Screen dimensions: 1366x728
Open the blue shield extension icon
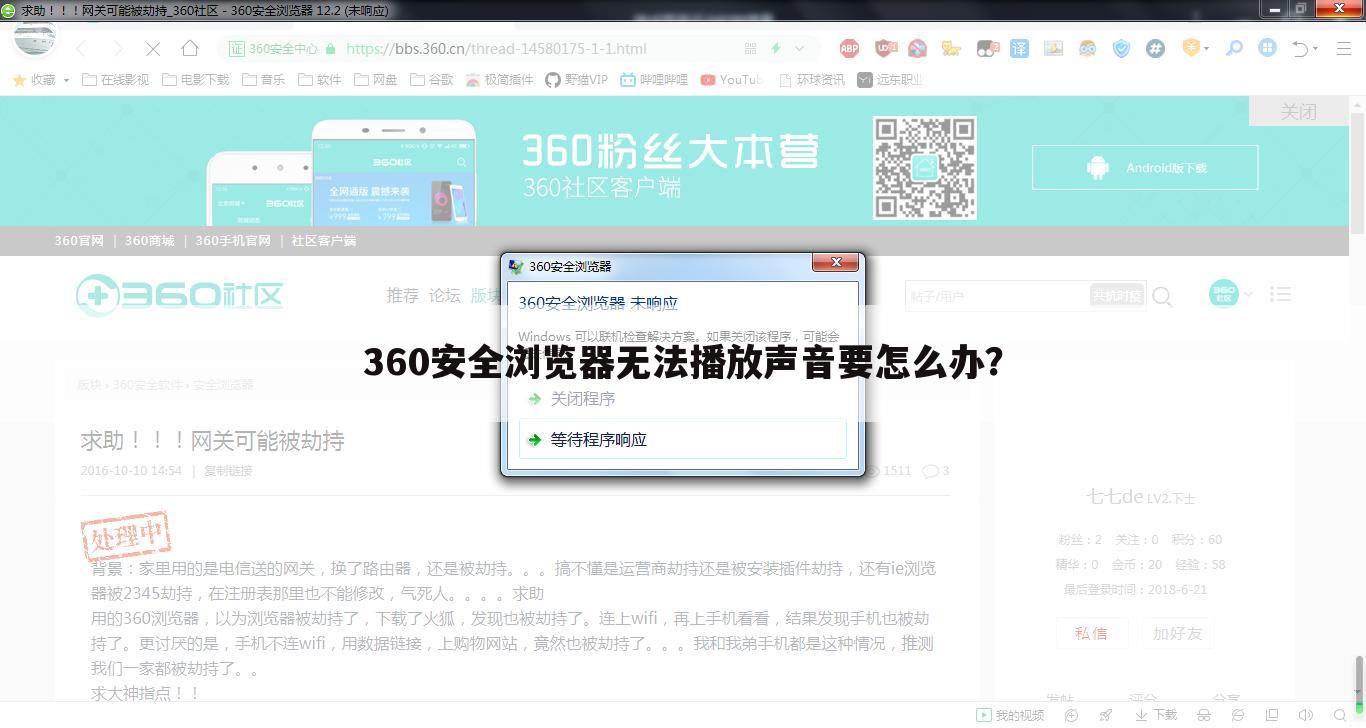pyautogui.click(x=1121, y=48)
